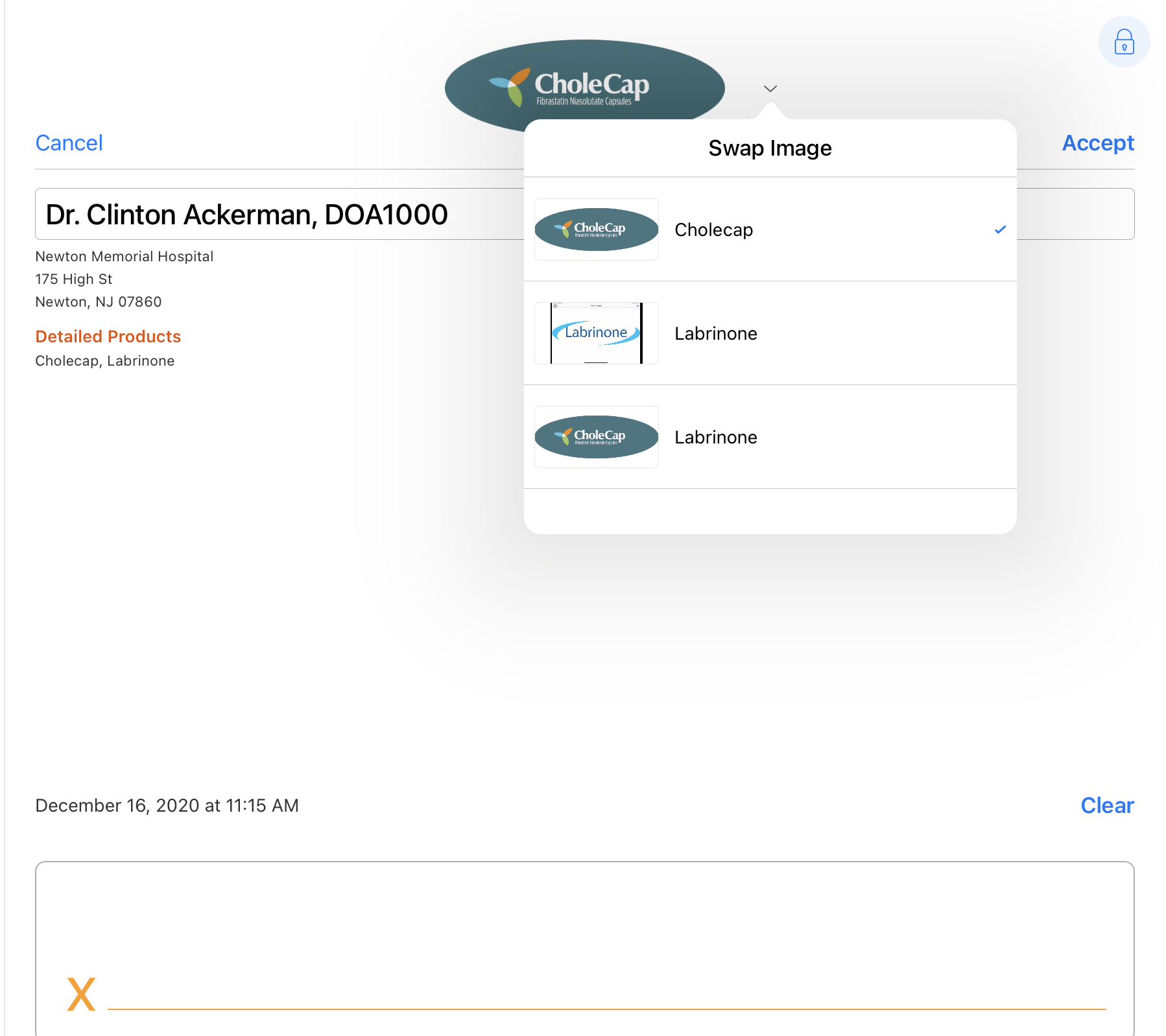Select the Cholecap option in Swap Image
Image resolution: width=1166 pixels, height=1036 pixels.
713,230
